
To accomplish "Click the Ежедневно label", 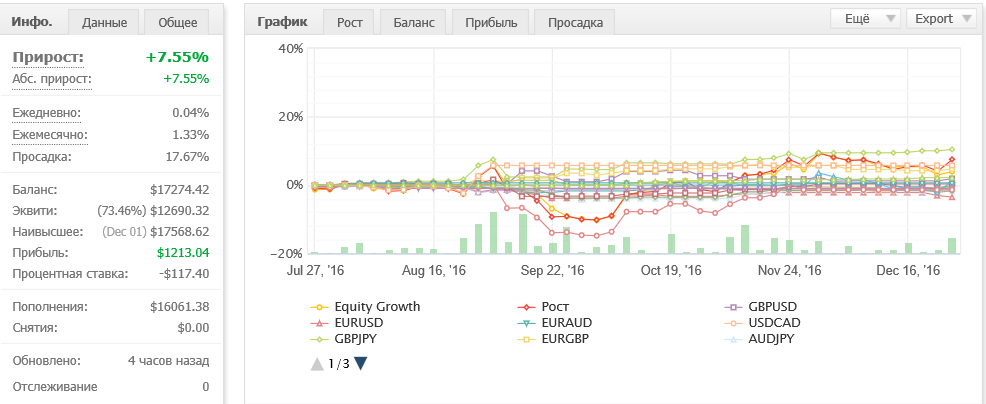I will (47, 114).
